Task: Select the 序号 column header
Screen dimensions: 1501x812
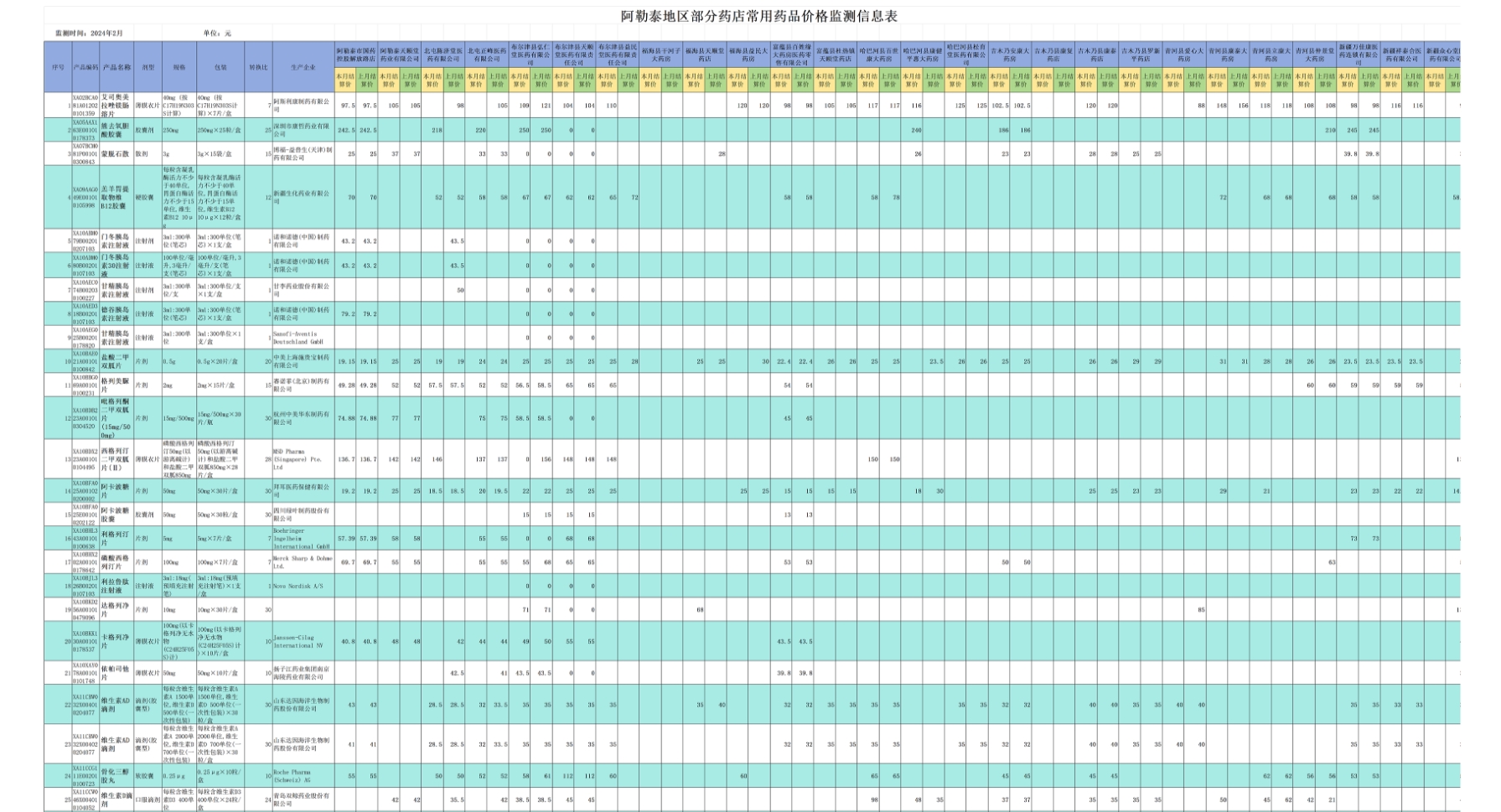Action: pos(57,66)
